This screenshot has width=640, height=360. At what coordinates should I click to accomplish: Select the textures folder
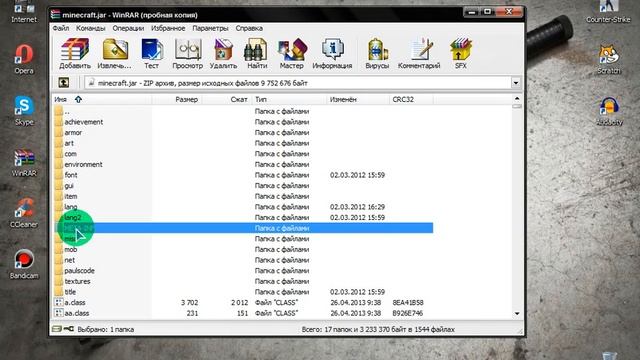pyautogui.click(x=77, y=281)
